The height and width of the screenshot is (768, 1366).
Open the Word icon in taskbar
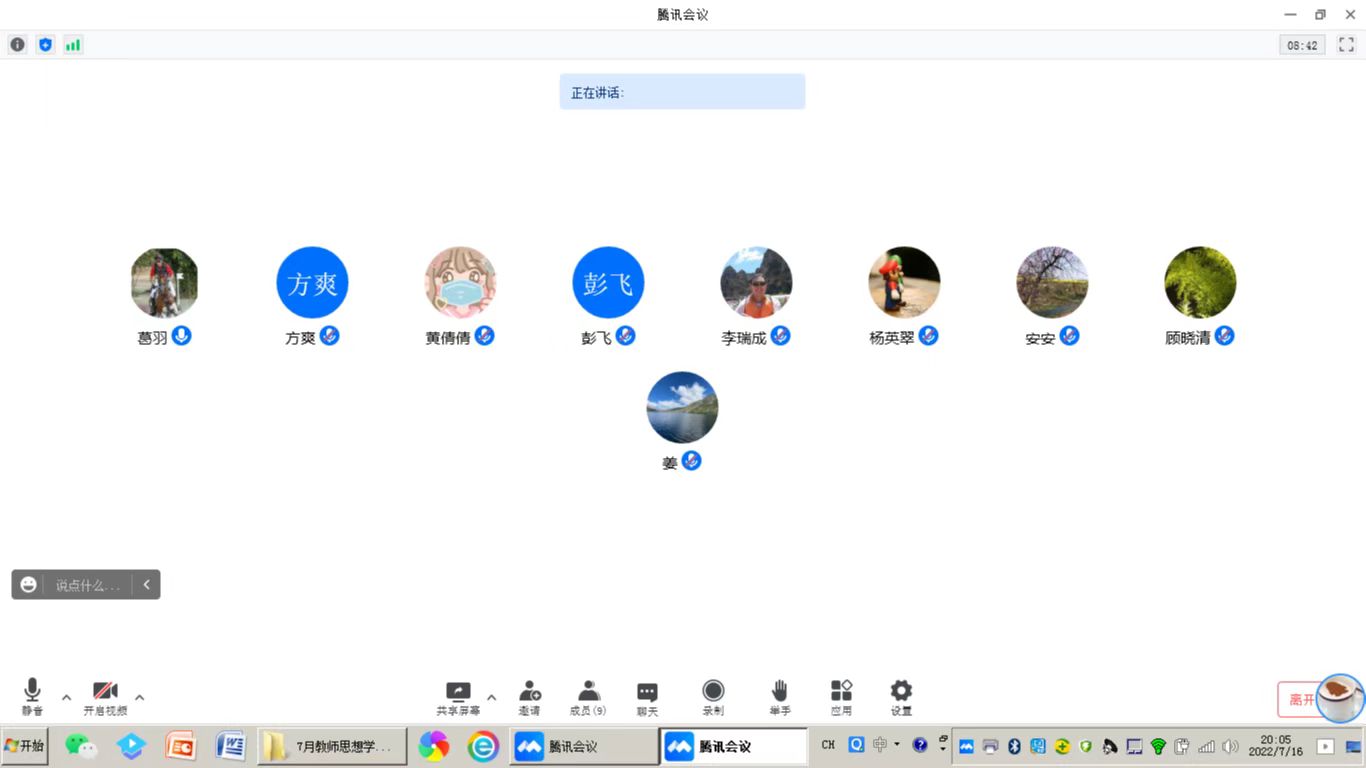[x=231, y=746]
